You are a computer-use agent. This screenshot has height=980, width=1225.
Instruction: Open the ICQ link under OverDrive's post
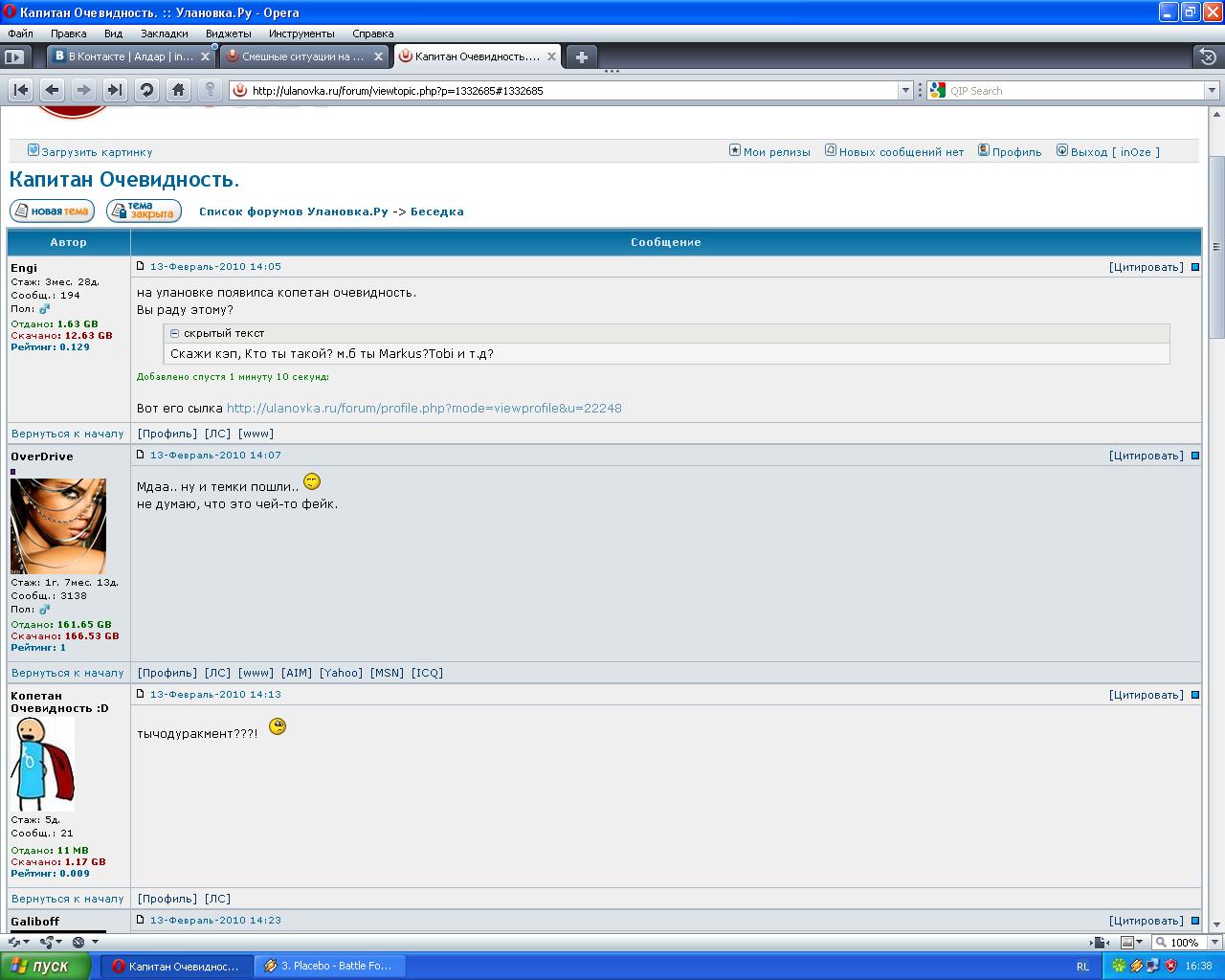tap(427, 673)
